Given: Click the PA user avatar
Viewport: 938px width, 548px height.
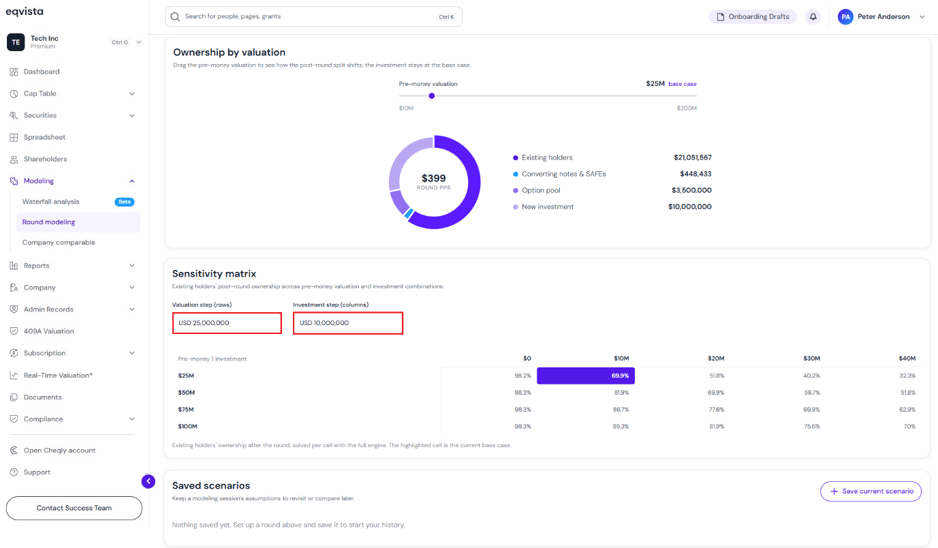Looking at the screenshot, I should point(845,17).
